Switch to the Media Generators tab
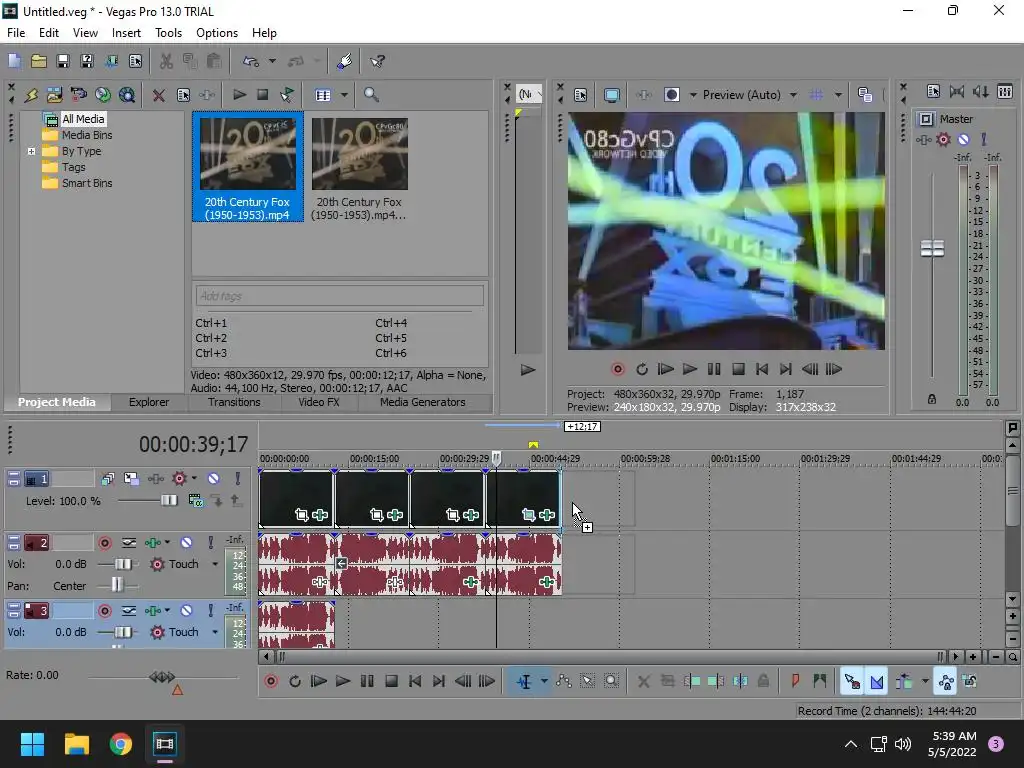The height and width of the screenshot is (768, 1024). pyautogui.click(x=423, y=402)
